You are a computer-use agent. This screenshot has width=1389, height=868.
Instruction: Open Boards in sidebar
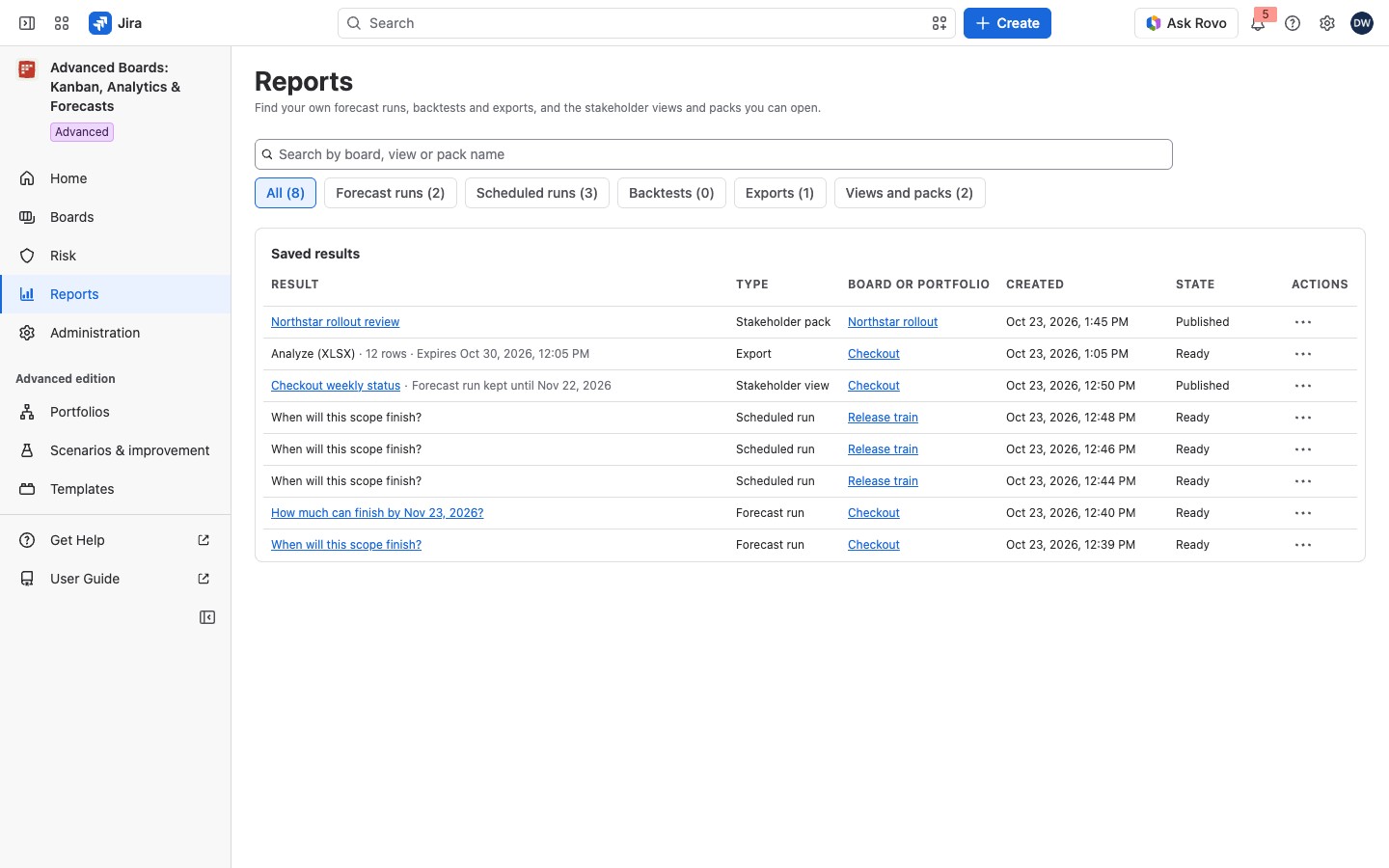pyautogui.click(x=116, y=217)
